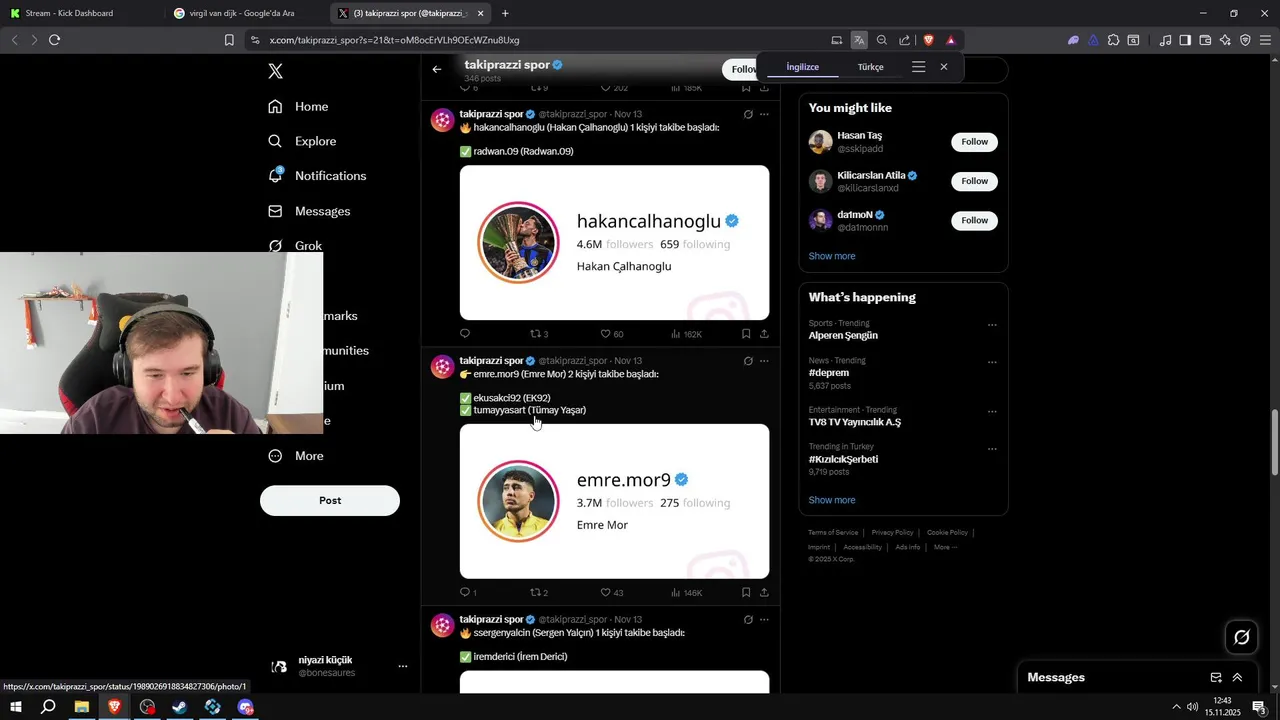Open Notifications from the sidebar
Viewport: 1280px width, 720px height.
click(317, 176)
